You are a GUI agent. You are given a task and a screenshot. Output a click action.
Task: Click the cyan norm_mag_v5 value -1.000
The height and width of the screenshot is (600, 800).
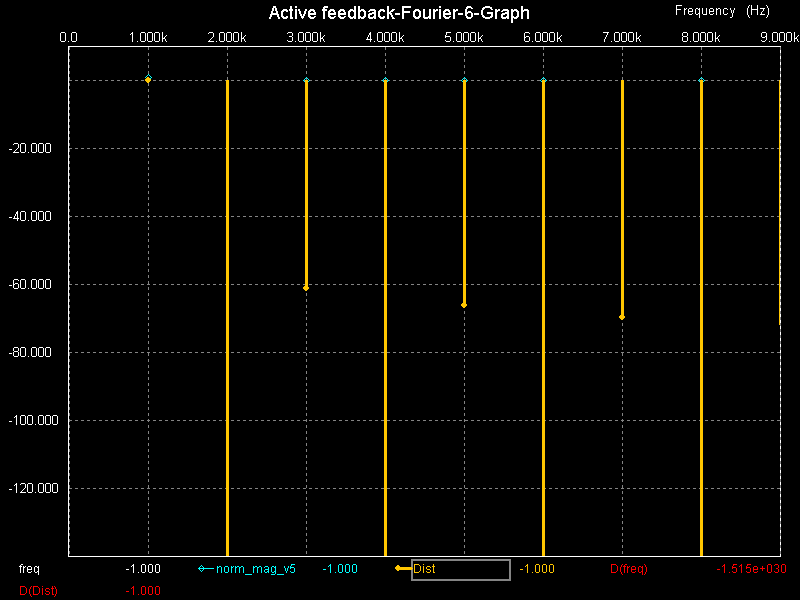tap(340, 569)
